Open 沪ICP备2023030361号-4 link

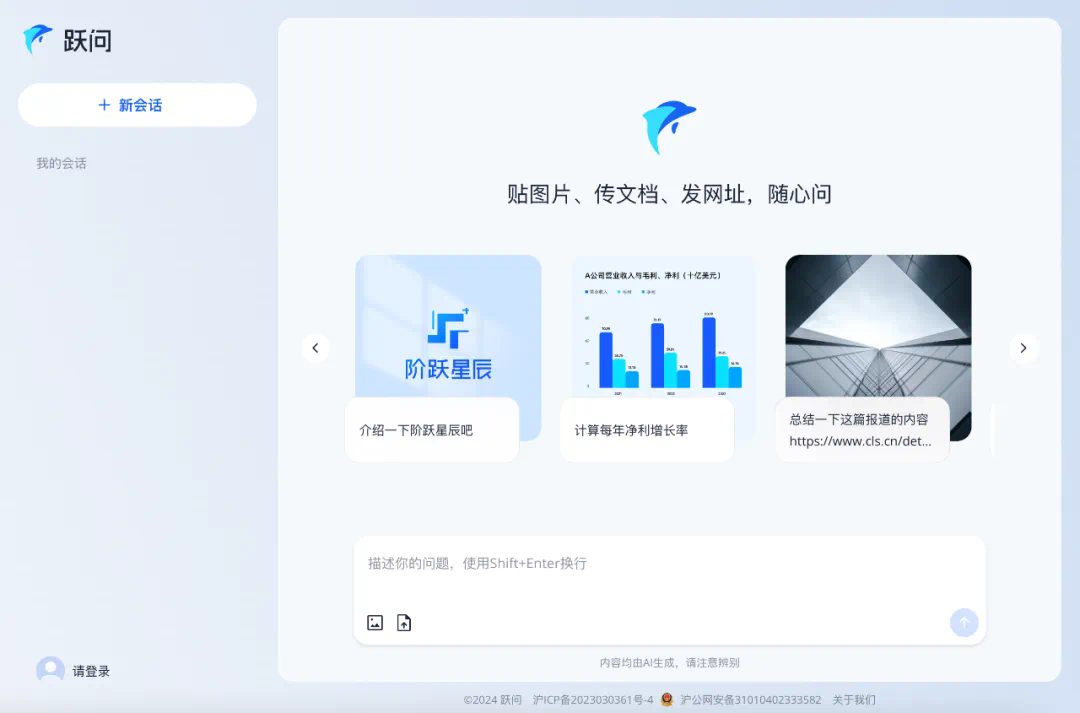click(x=592, y=700)
